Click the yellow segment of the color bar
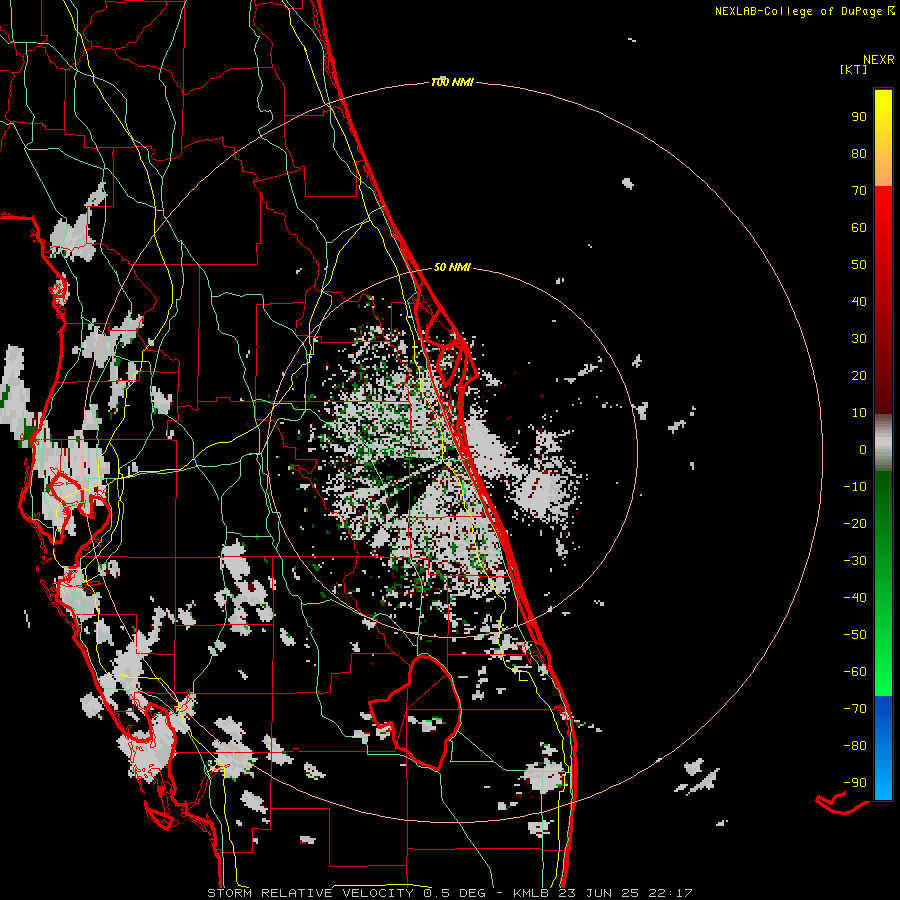900x900 pixels. click(x=883, y=138)
